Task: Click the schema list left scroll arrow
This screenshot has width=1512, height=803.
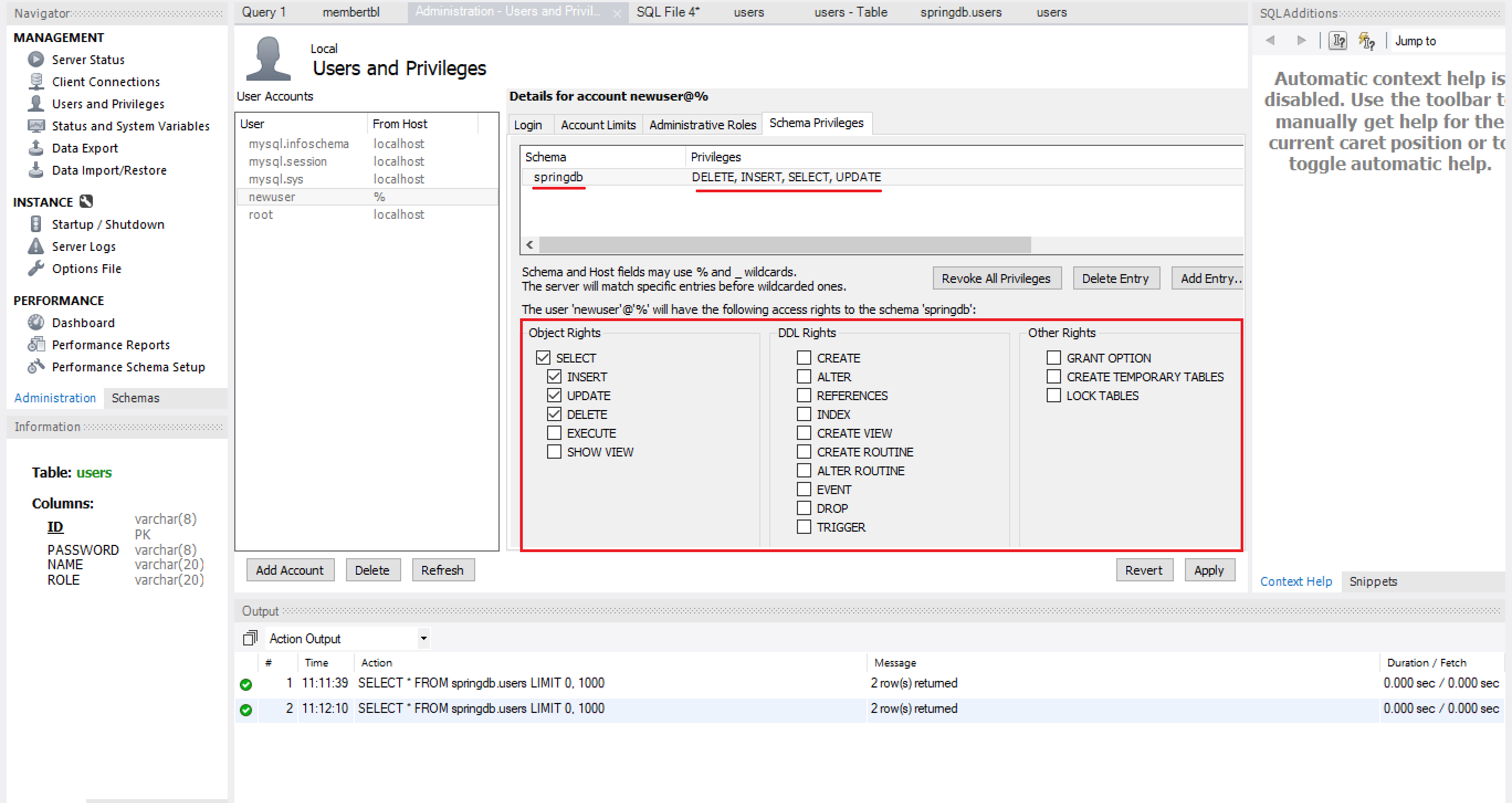Action: tap(529, 245)
